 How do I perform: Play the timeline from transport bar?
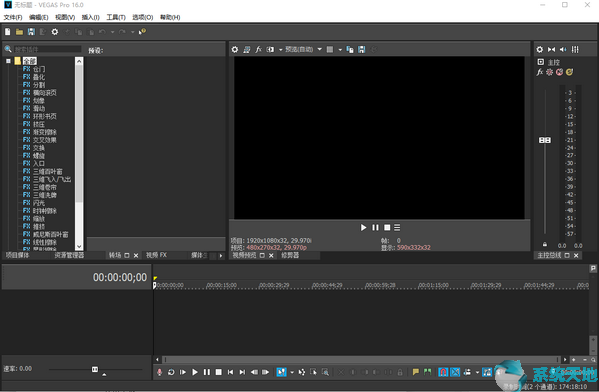195,372
